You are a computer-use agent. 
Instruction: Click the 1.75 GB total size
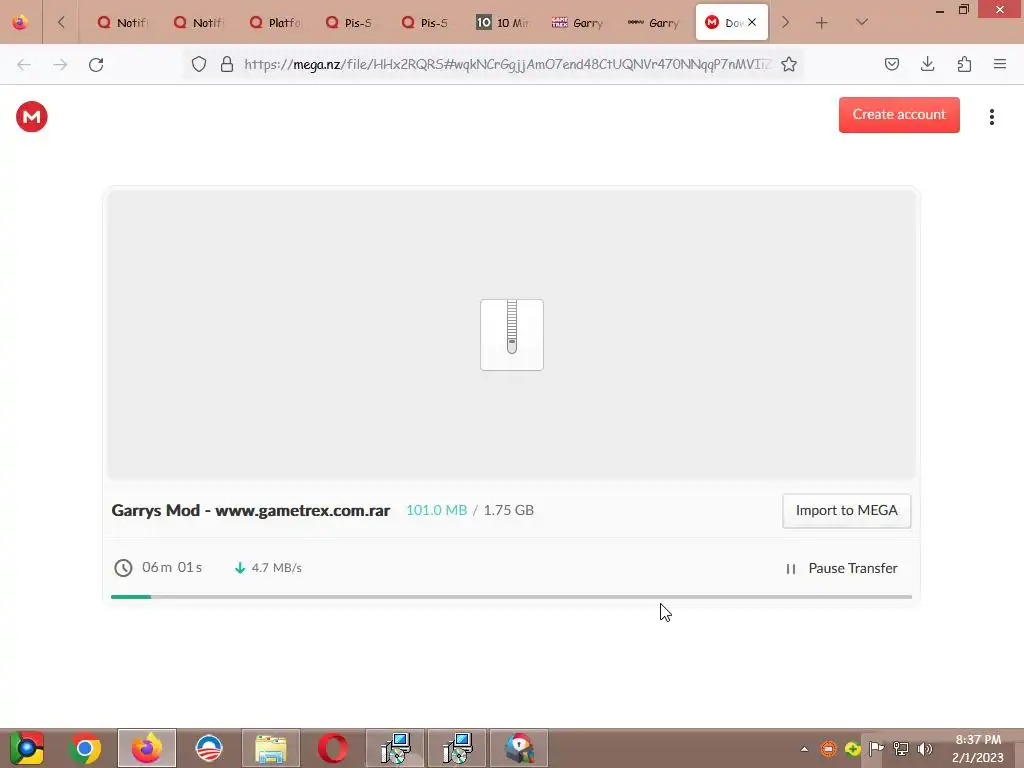(508, 510)
